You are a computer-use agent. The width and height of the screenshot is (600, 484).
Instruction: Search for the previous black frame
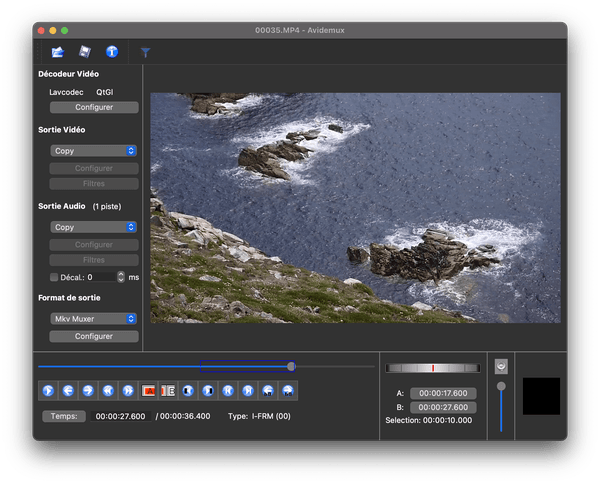[188, 391]
